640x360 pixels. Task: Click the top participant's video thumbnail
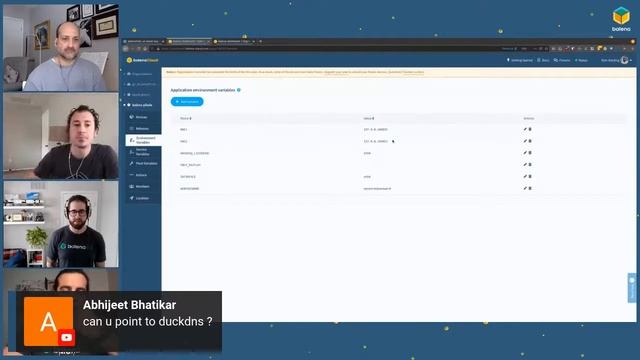click(61, 47)
